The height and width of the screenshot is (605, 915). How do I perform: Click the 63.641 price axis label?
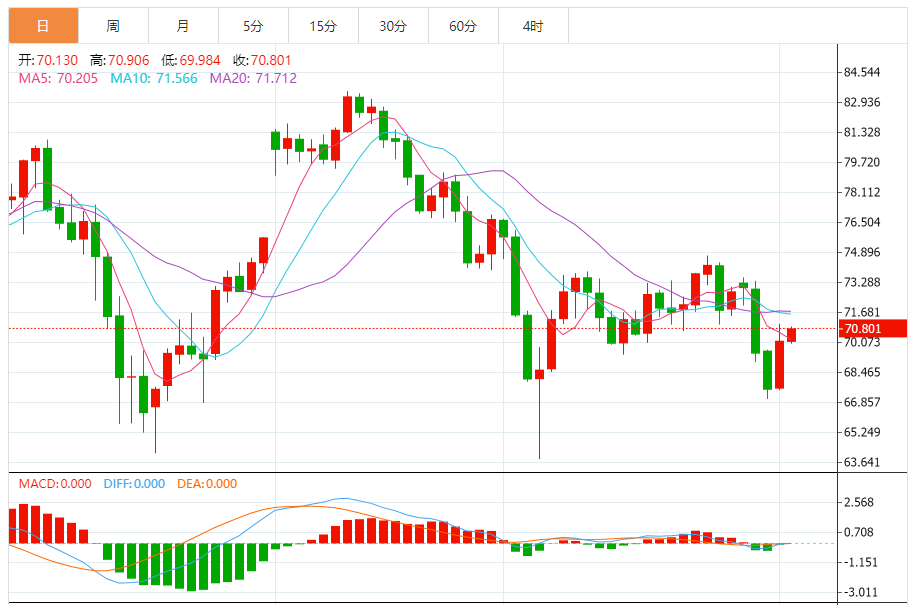click(x=862, y=462)
